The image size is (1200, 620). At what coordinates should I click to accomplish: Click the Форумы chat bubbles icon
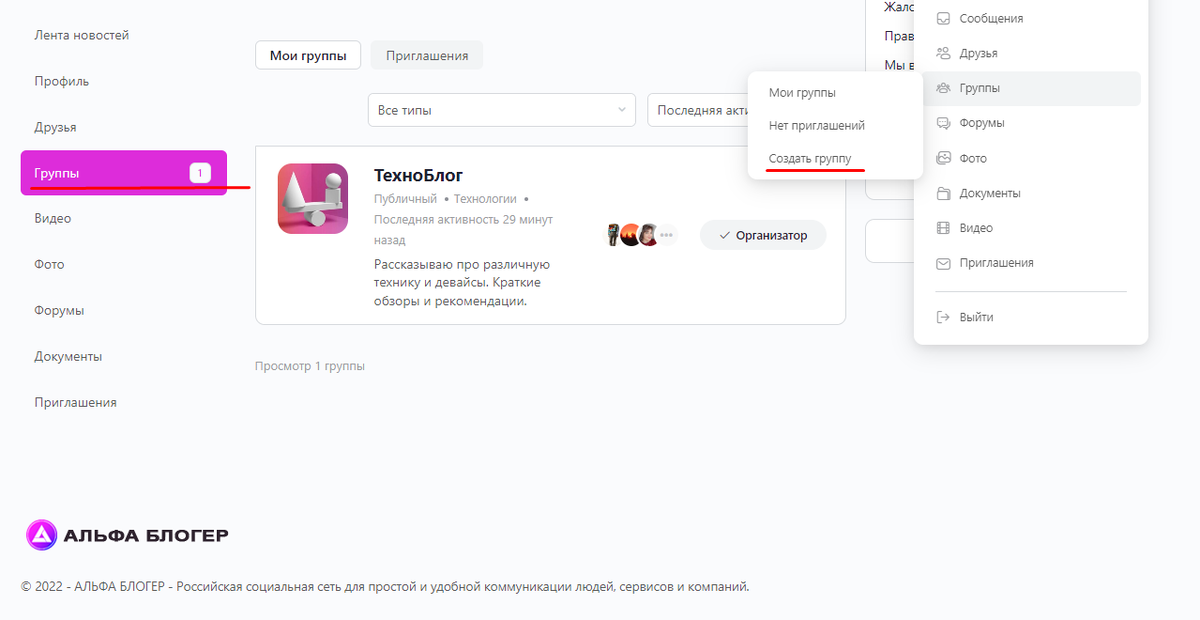pos(943,123)
